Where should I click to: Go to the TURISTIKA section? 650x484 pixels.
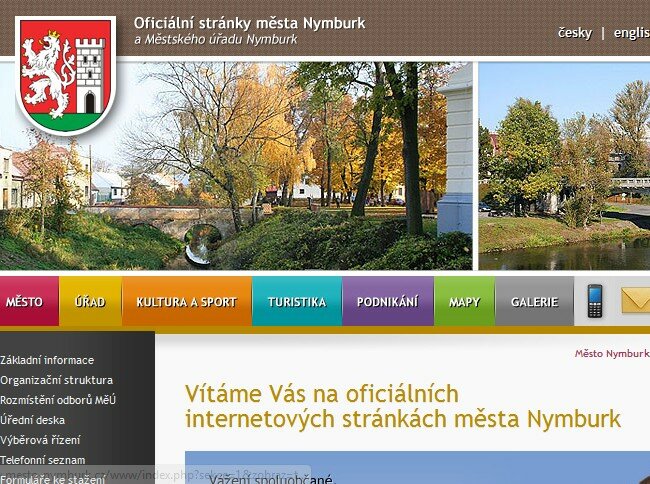click(297, 301)
